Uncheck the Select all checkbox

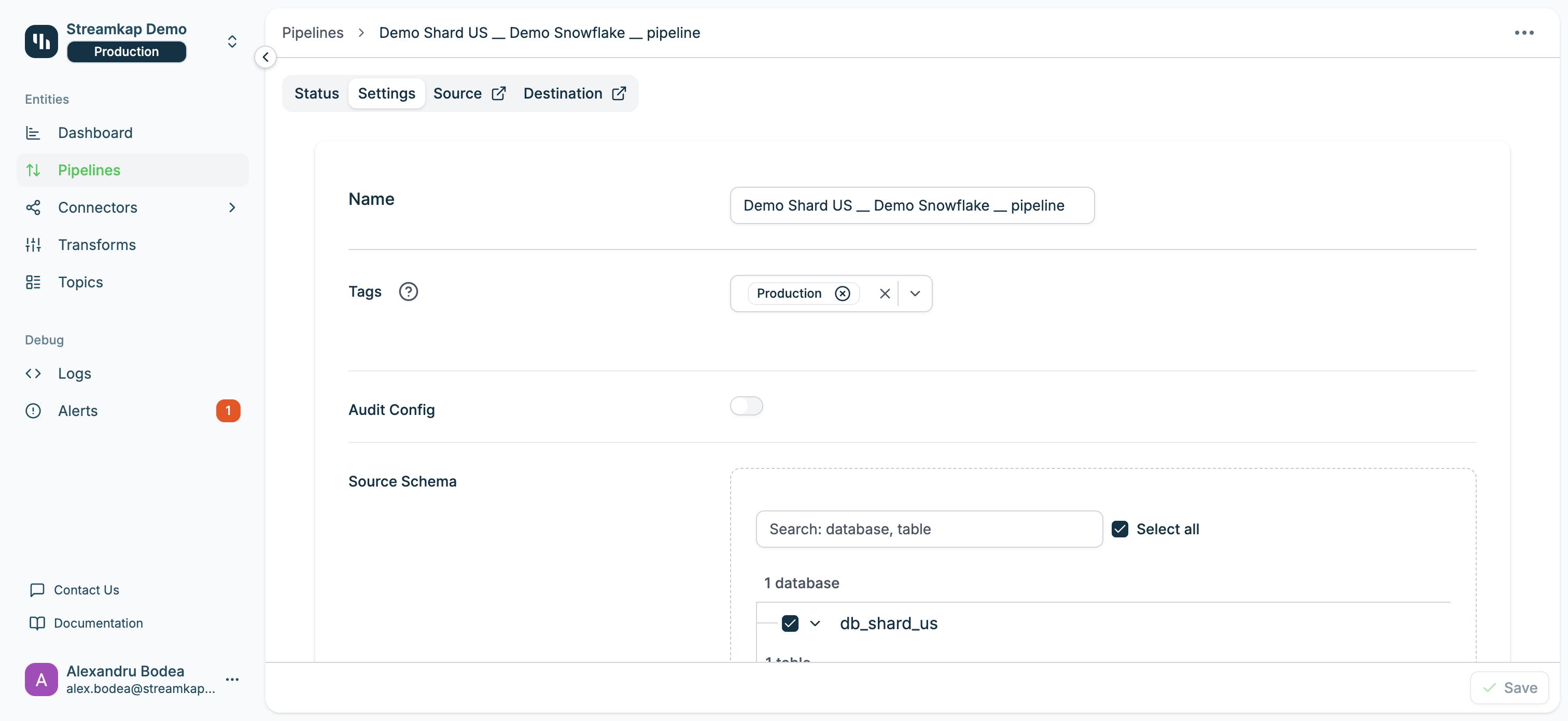coord(1119,529)
